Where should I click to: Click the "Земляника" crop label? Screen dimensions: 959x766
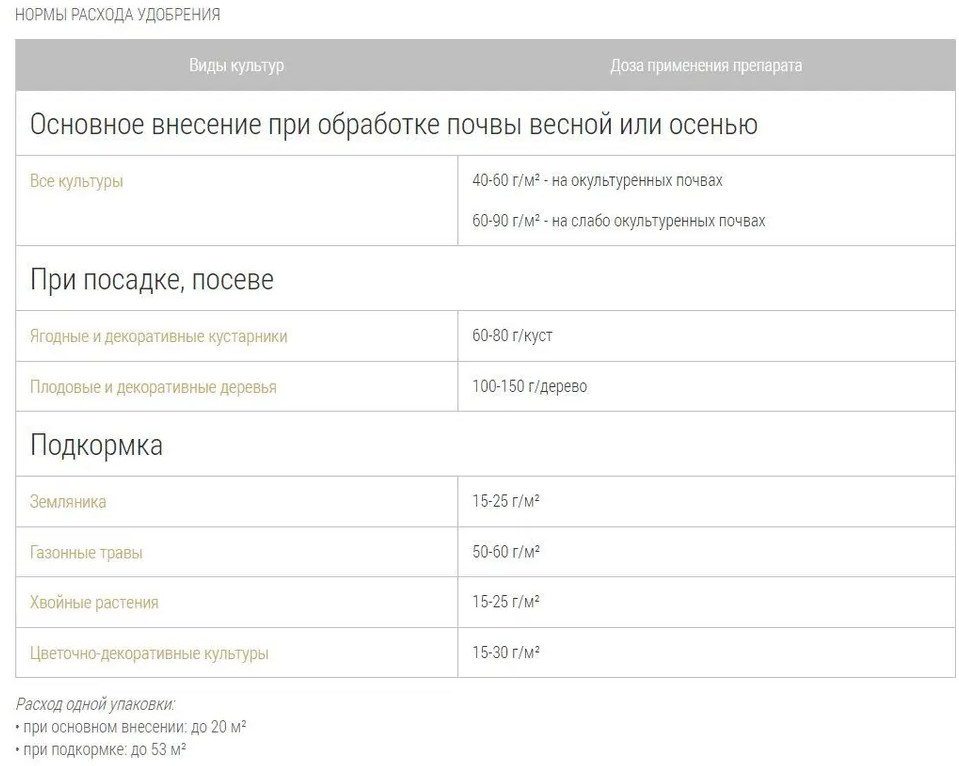(x=68, y=502)
